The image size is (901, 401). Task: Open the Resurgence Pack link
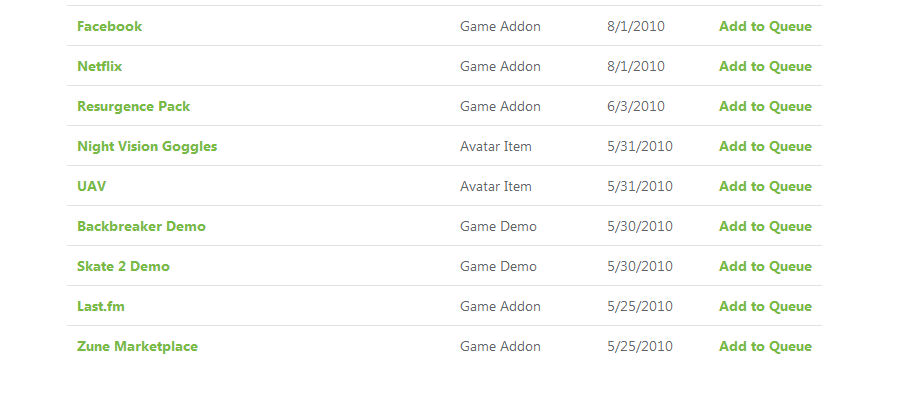(x=133, y=107)
